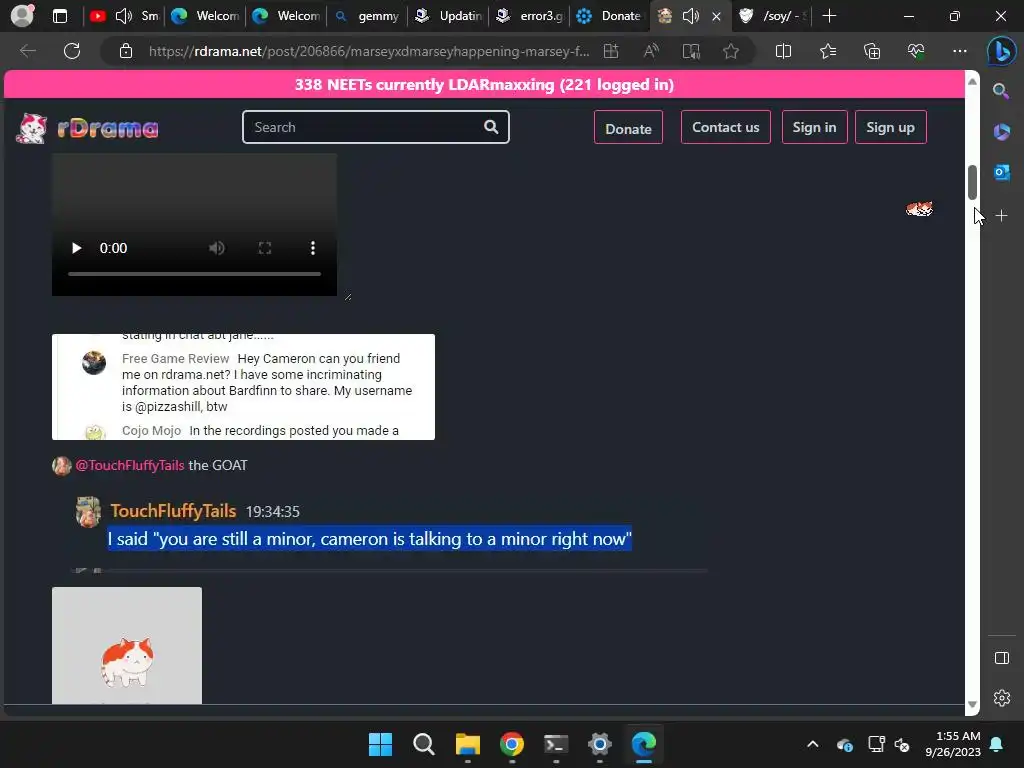Activate Read aloud icon
The image size is (1024, 768).
(x=651, y=51)
